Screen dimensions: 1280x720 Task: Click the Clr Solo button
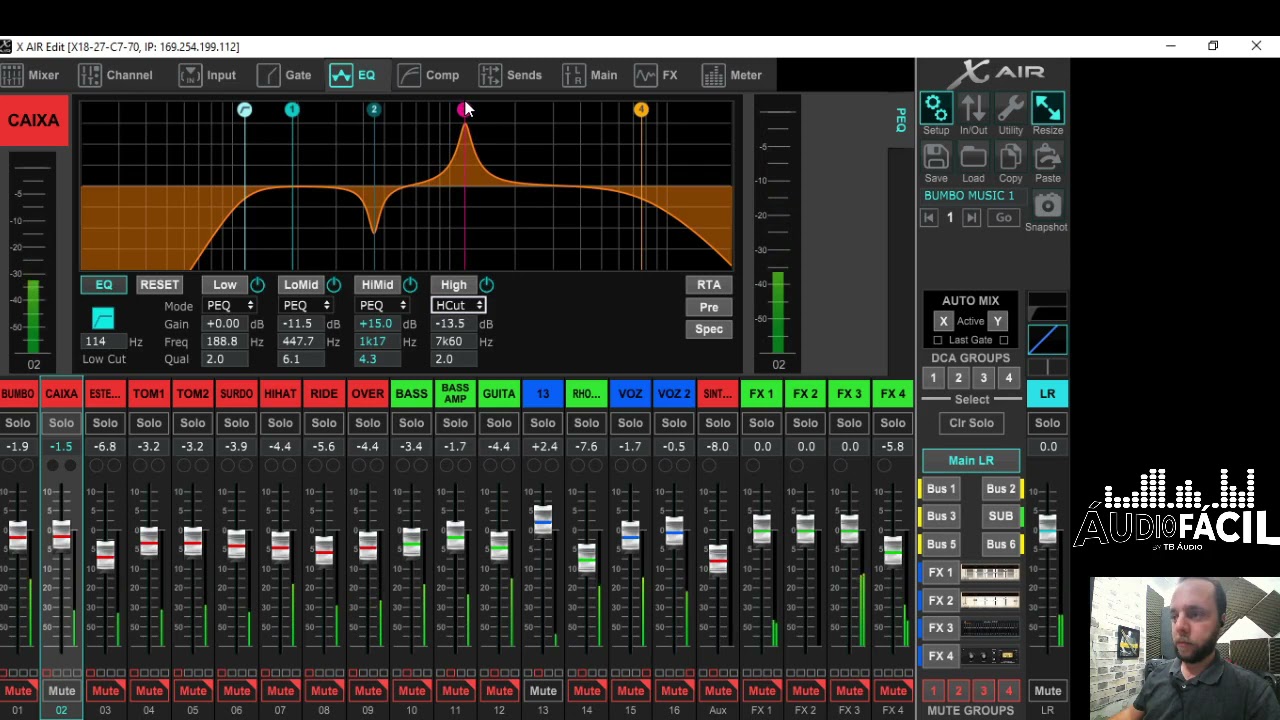tap(971, 423)
